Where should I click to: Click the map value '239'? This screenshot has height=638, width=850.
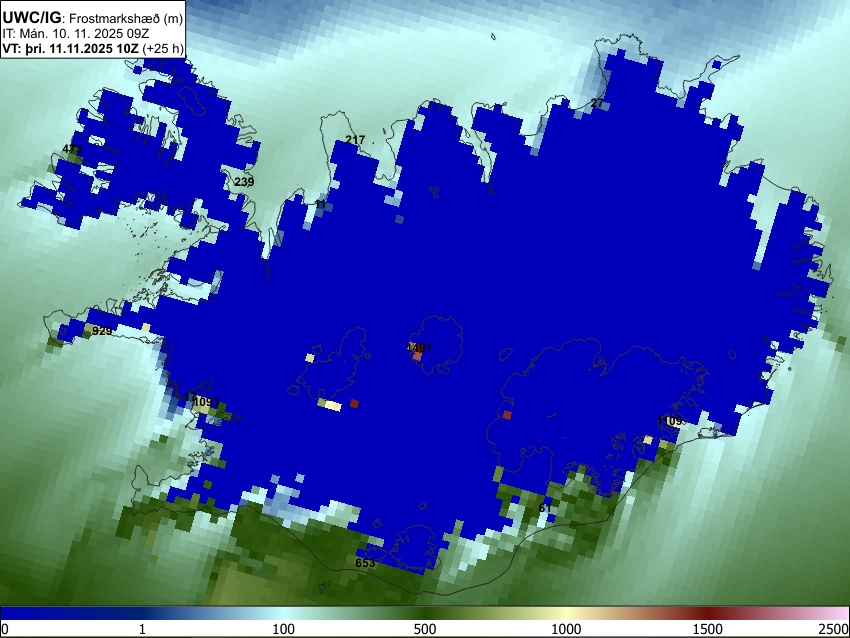[244, 182]
